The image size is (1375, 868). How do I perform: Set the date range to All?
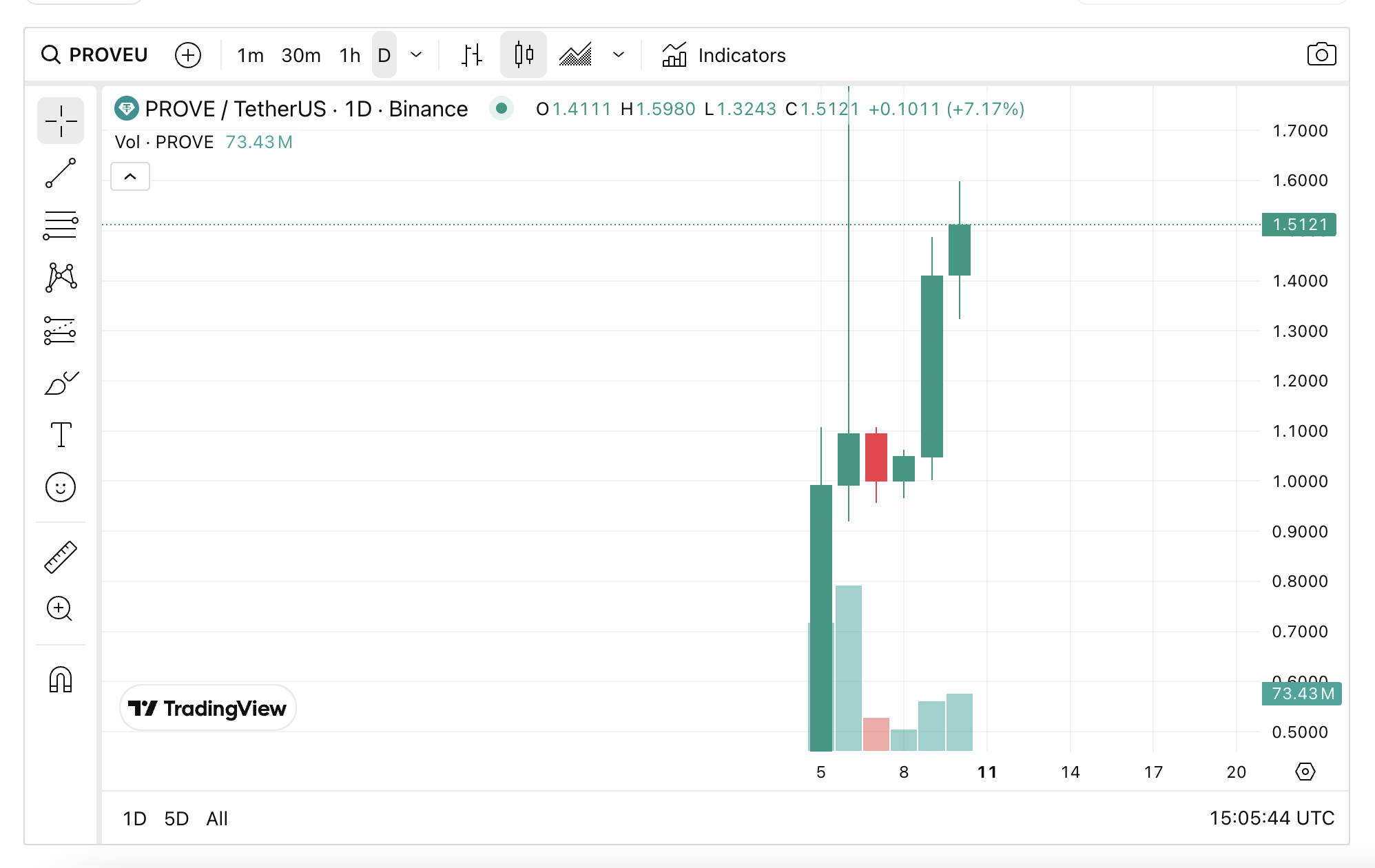[x=217, y=818]
